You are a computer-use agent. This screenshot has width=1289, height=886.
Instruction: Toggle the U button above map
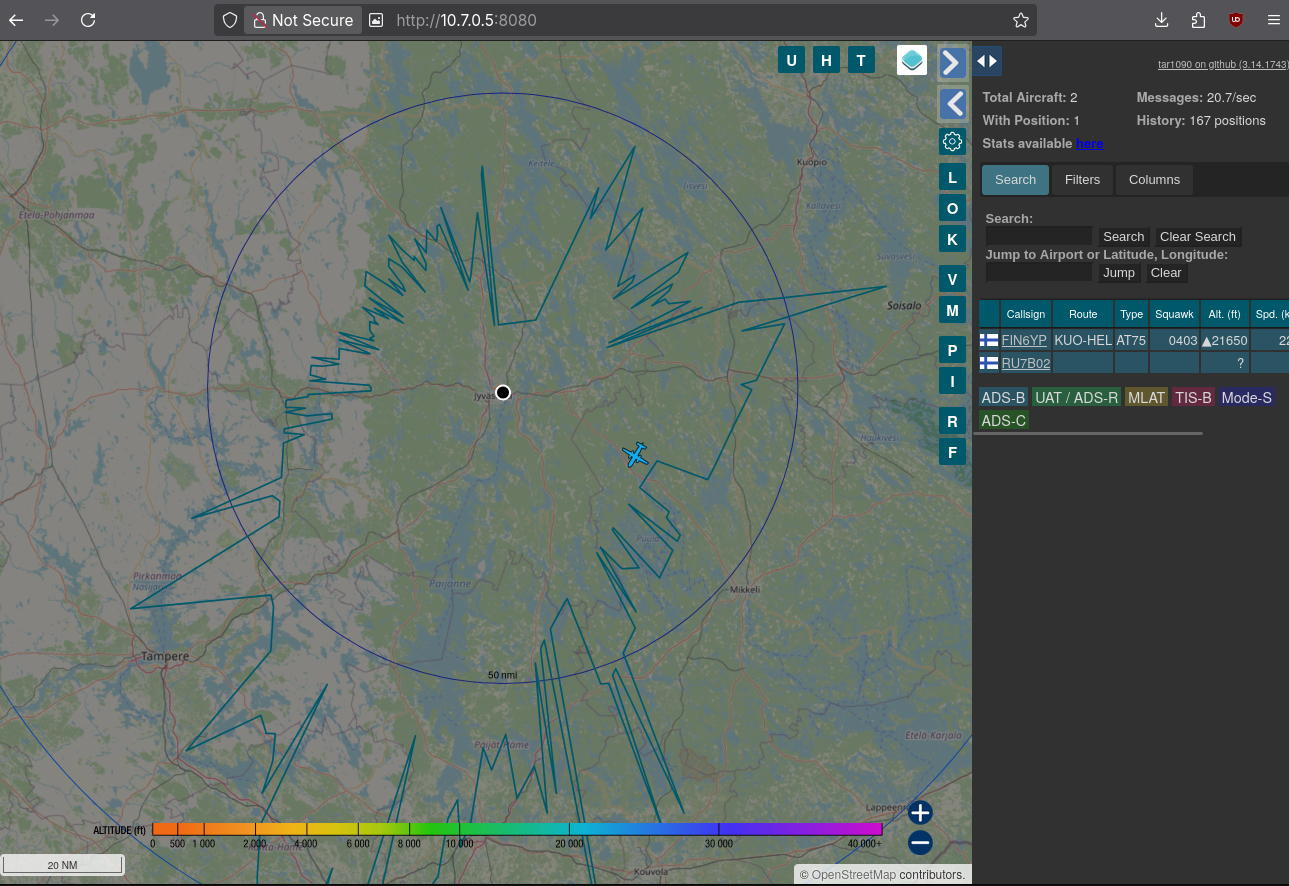click(791, 61)
